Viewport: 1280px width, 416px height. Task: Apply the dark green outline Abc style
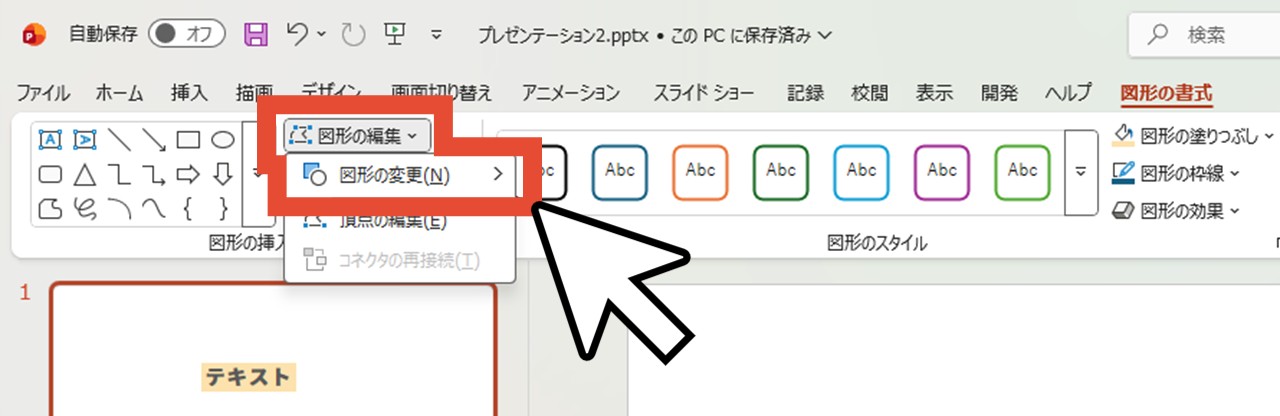click(781, 172)
